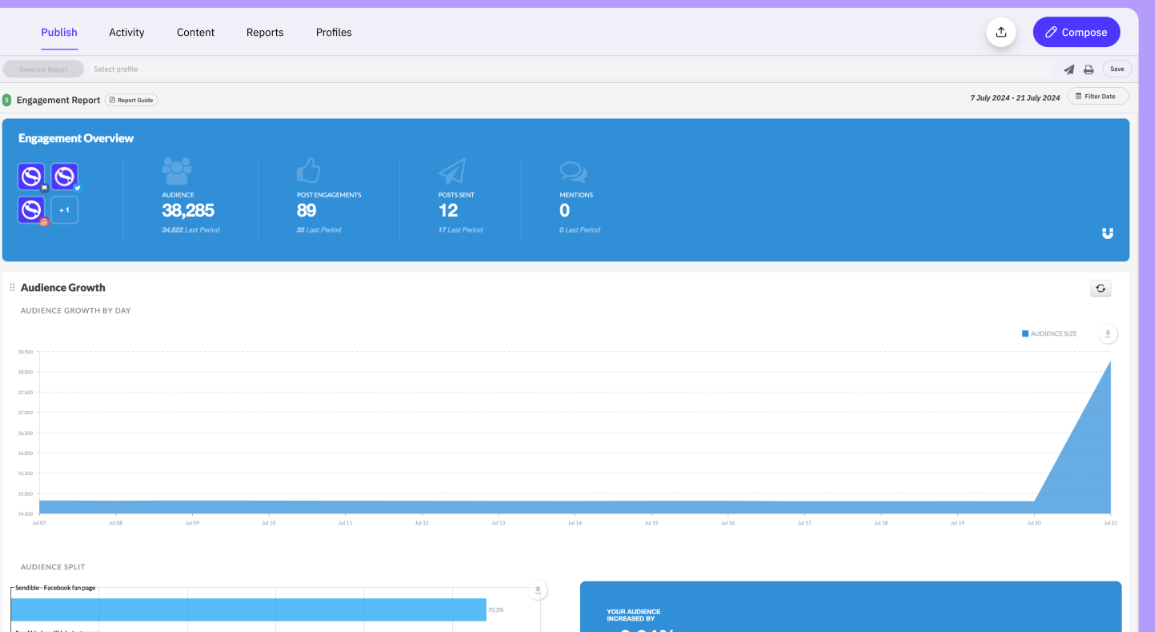The image size is (1155, 632).
Task: Click the Compose button
Action: (x=1076, y=32)
